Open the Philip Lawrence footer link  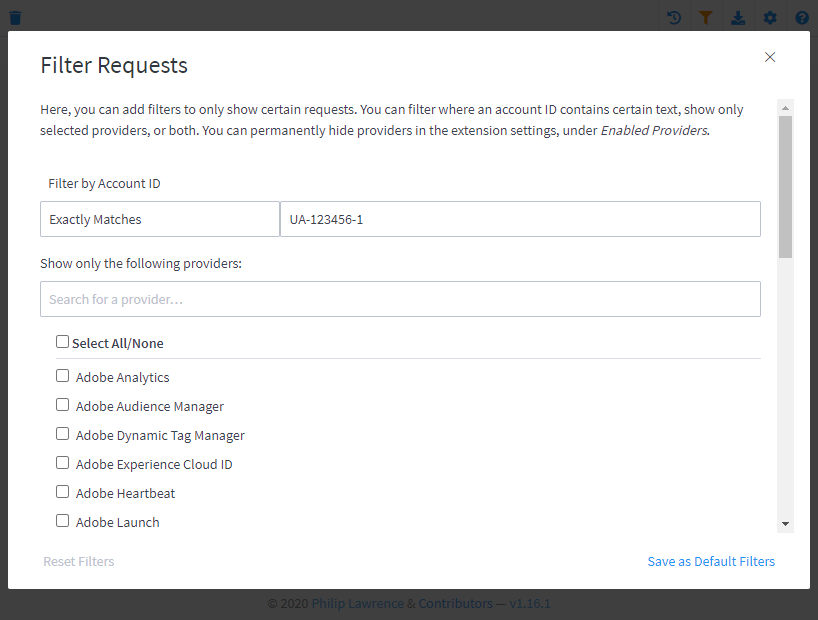click(357, 604)
